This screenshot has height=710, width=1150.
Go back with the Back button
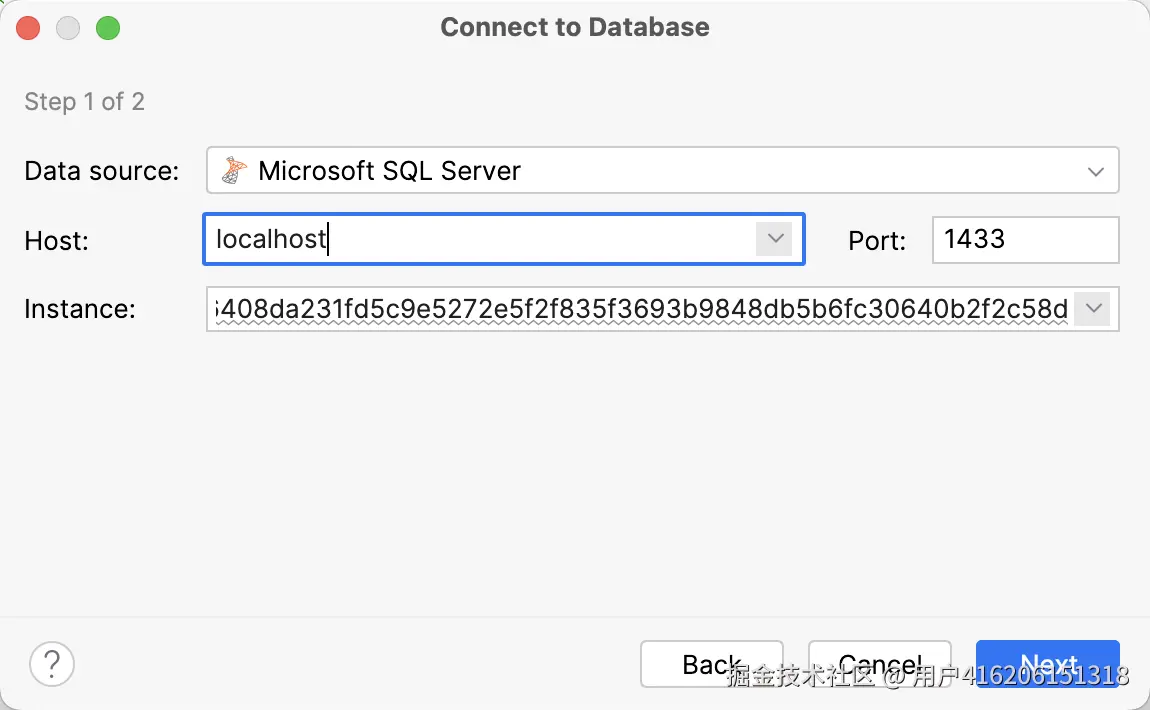pos(711,664)
